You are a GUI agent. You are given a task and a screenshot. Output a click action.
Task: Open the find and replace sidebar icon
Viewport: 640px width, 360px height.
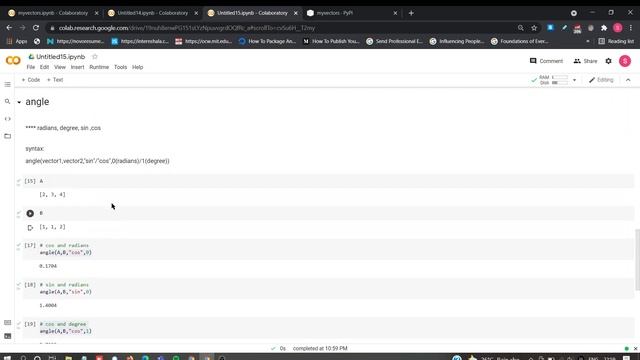click(7, 101)
